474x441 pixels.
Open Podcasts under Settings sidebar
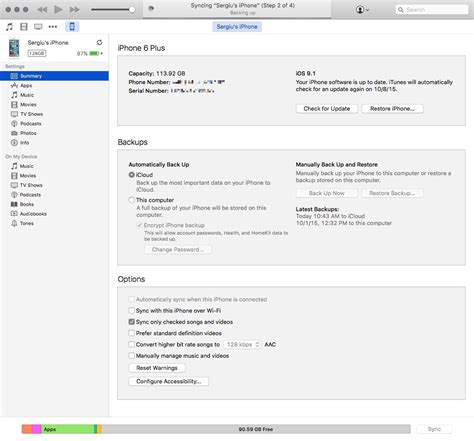point(54,124)
